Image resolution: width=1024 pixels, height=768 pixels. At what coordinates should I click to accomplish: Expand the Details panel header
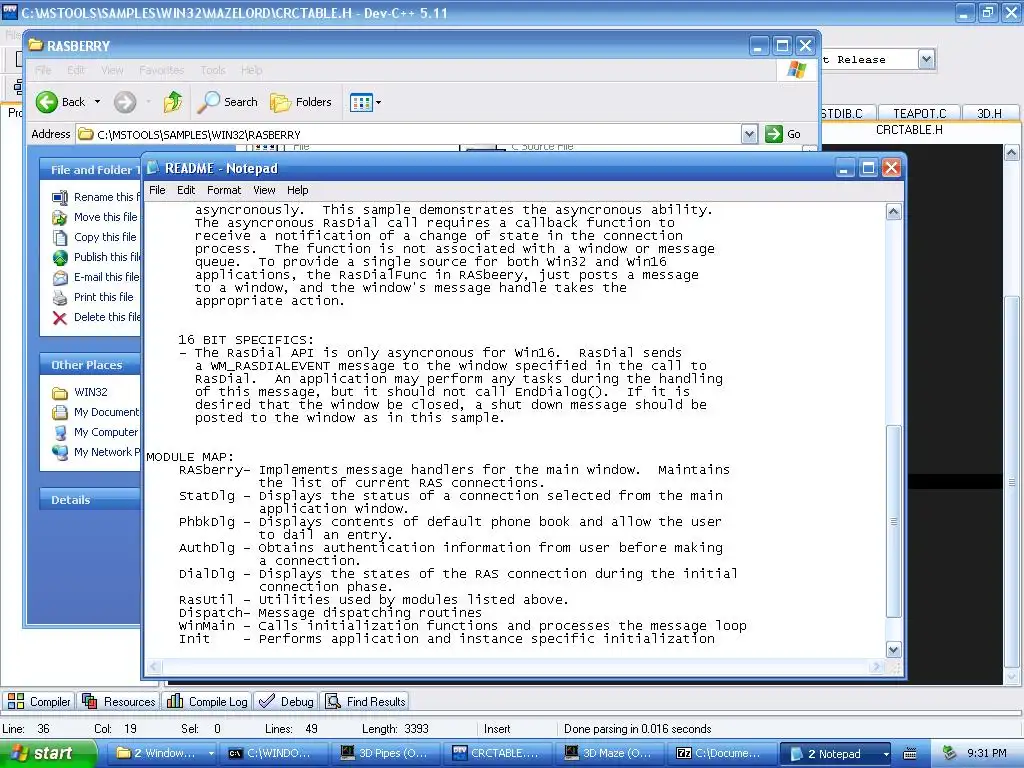tap(89, 500)
